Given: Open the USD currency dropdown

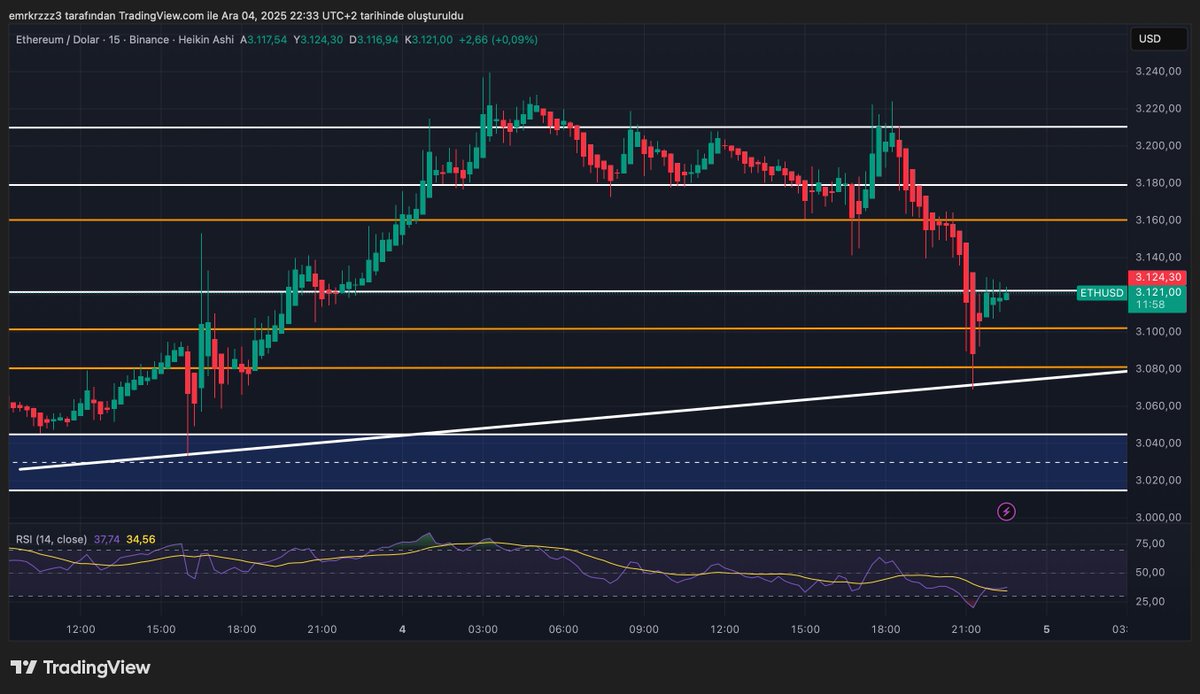Looking at the screenshot, I should coord(1159,38).
